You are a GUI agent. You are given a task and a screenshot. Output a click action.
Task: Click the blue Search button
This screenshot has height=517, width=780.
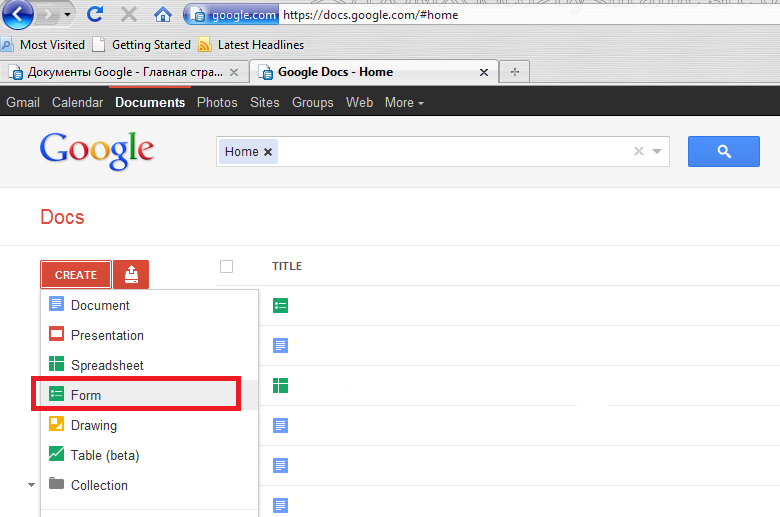click(x=724, y=151)
